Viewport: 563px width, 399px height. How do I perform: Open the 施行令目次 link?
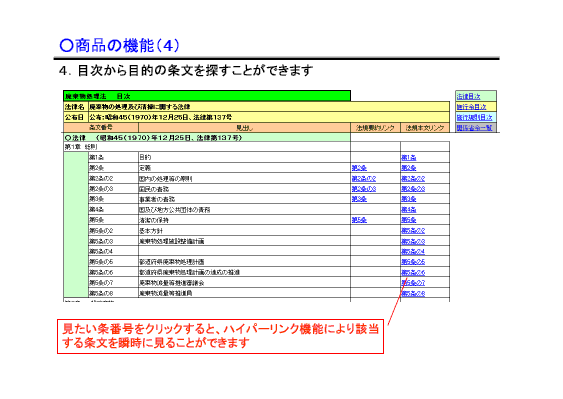click(471, 107)
